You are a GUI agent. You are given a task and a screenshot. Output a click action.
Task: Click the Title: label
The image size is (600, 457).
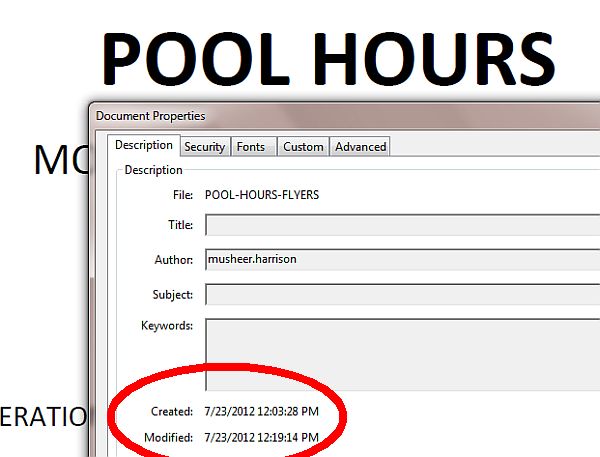181,225
